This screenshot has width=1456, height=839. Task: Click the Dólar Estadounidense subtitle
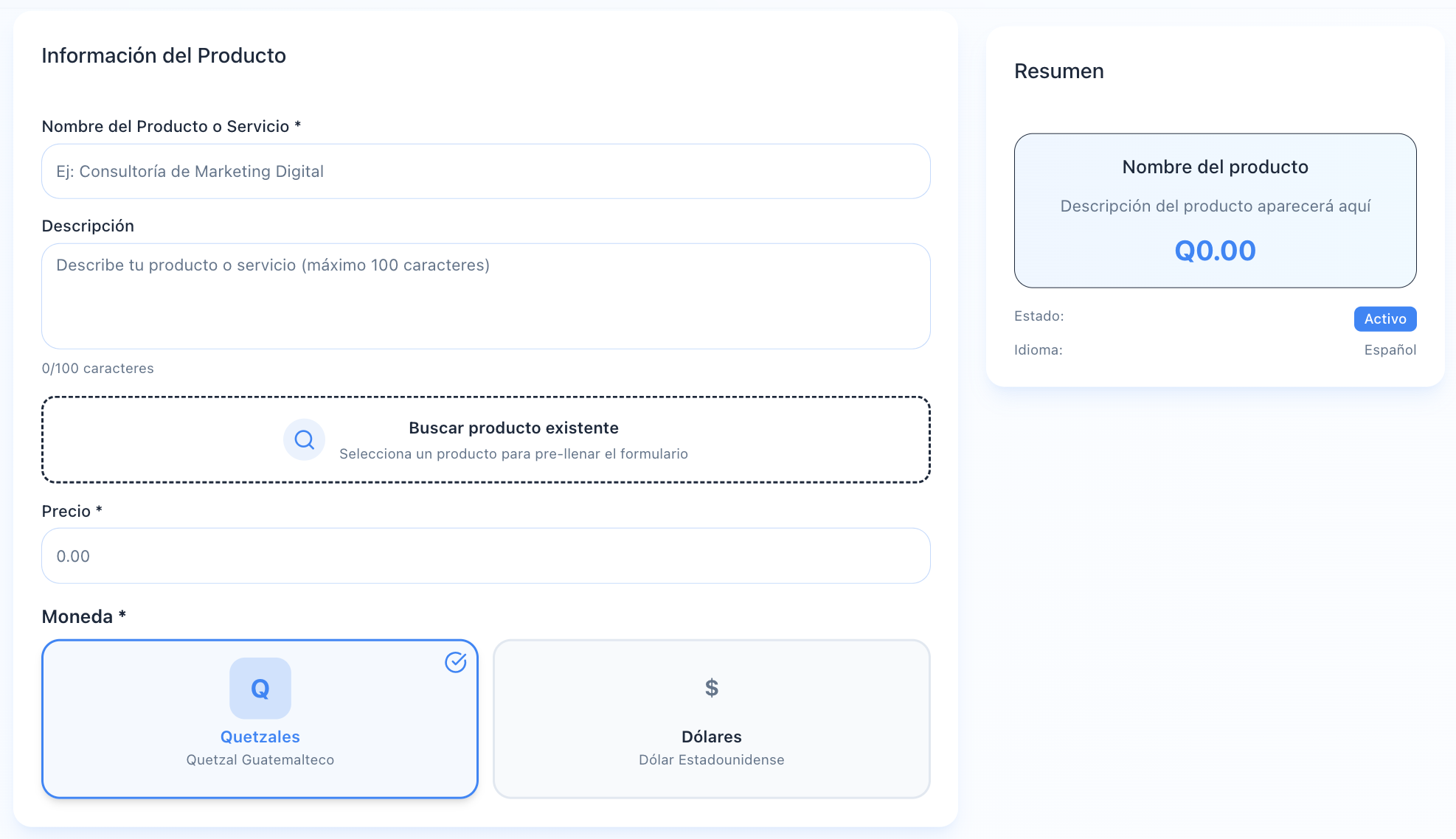point(711,760)
